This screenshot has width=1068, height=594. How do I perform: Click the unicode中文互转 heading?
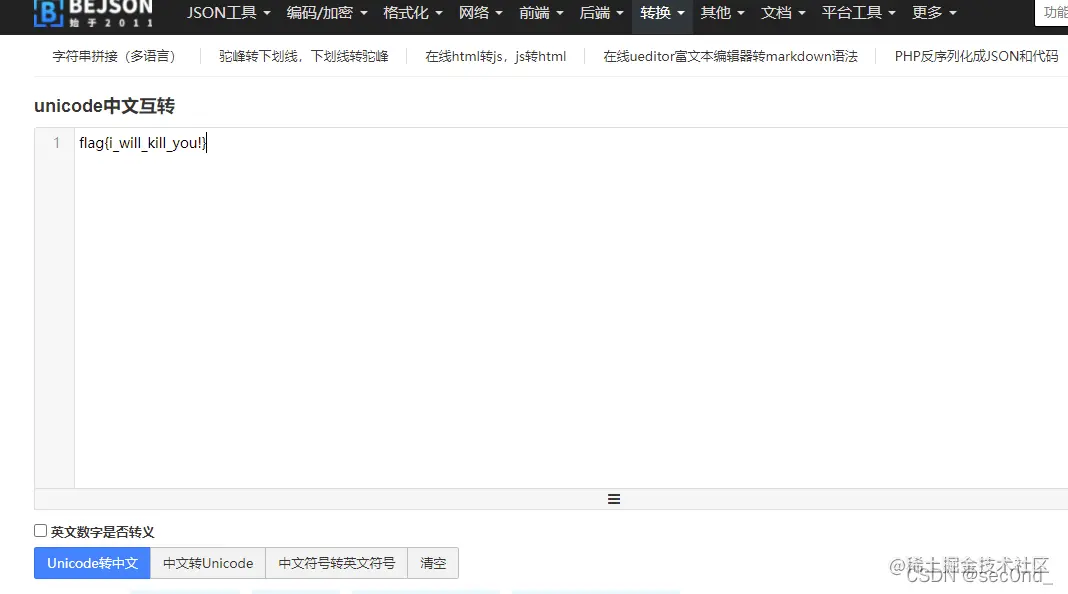point(104,106)
